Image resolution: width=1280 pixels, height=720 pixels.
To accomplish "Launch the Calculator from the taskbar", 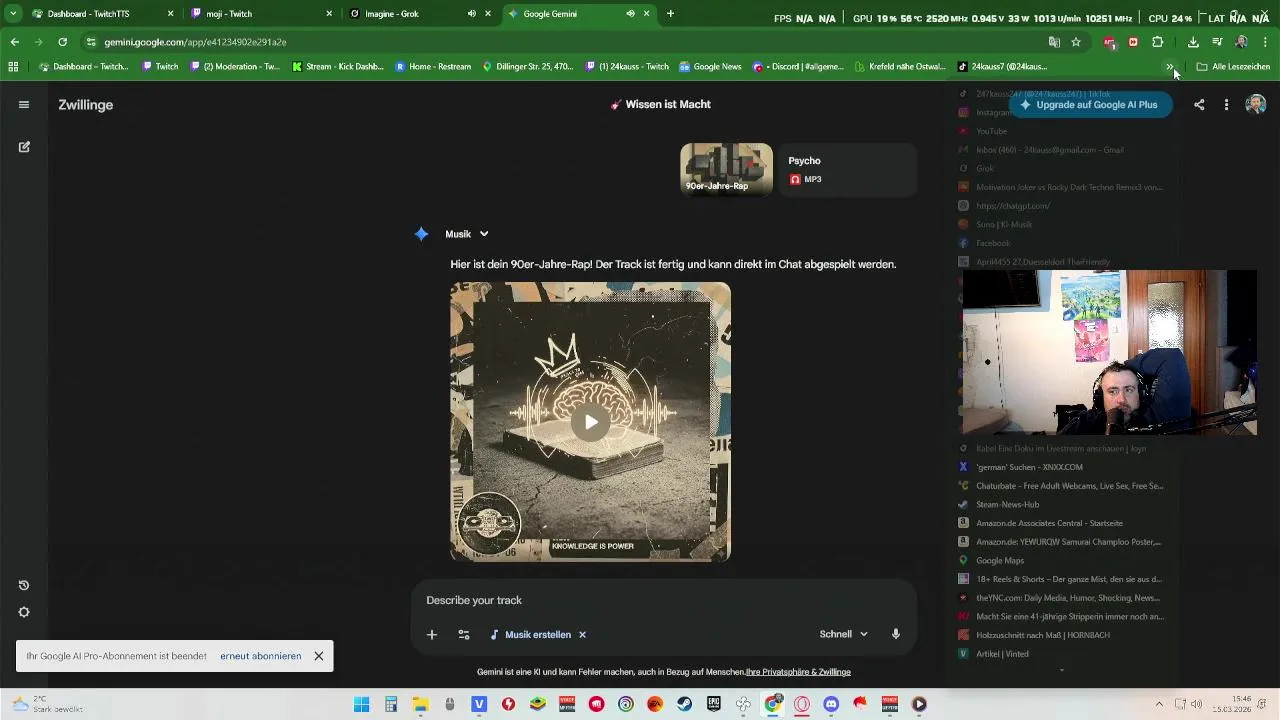I will [391, 704].
